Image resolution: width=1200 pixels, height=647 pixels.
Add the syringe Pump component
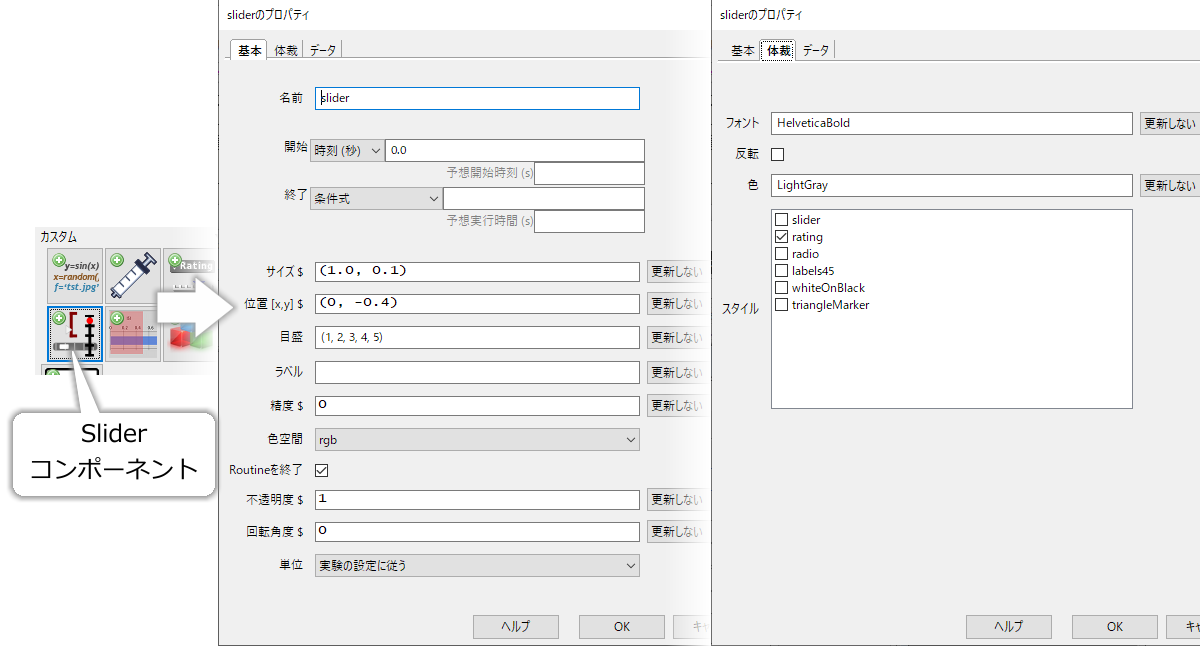[x=133, y=276]
